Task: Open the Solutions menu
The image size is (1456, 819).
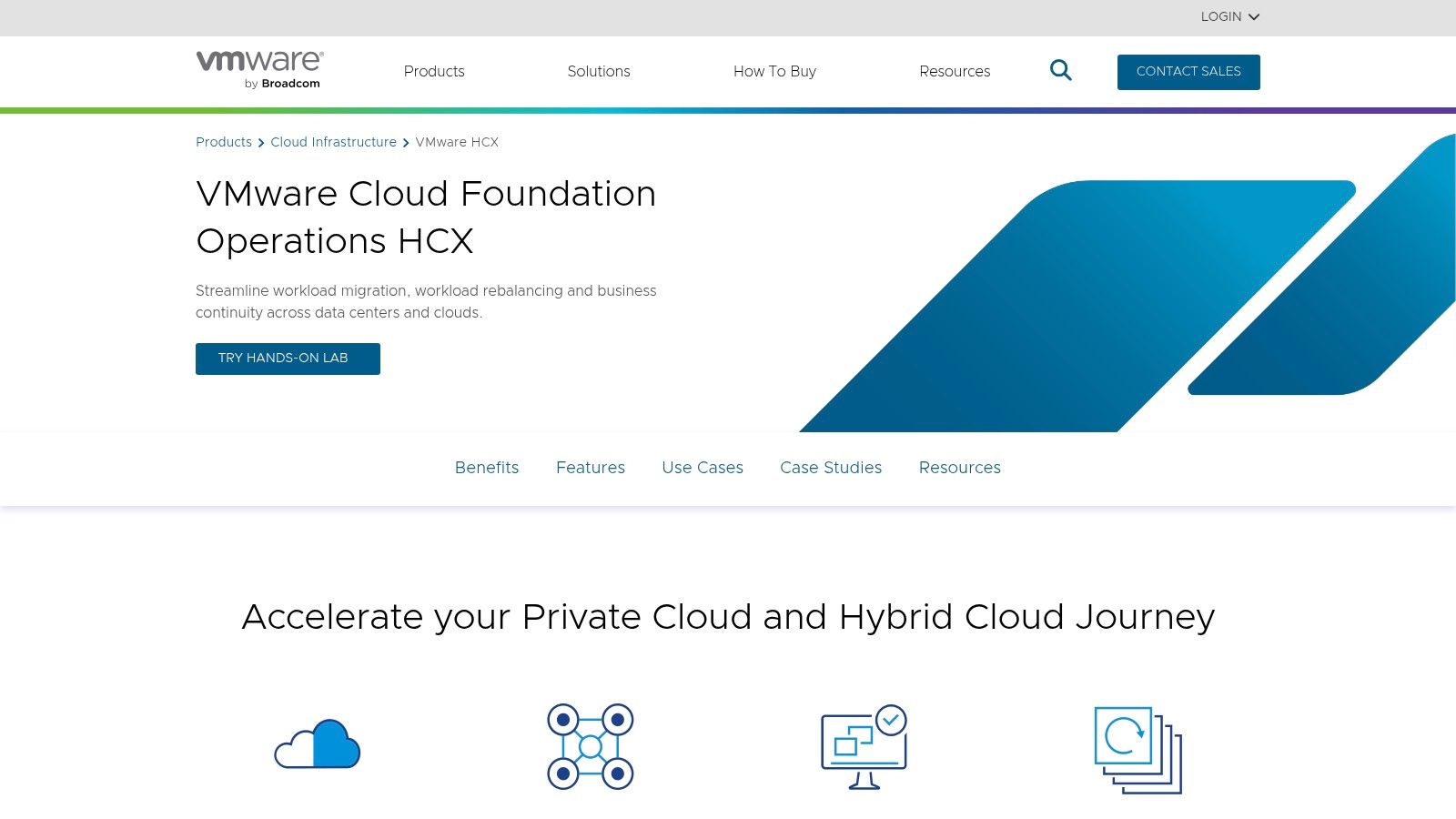Action: click(599, 71)
